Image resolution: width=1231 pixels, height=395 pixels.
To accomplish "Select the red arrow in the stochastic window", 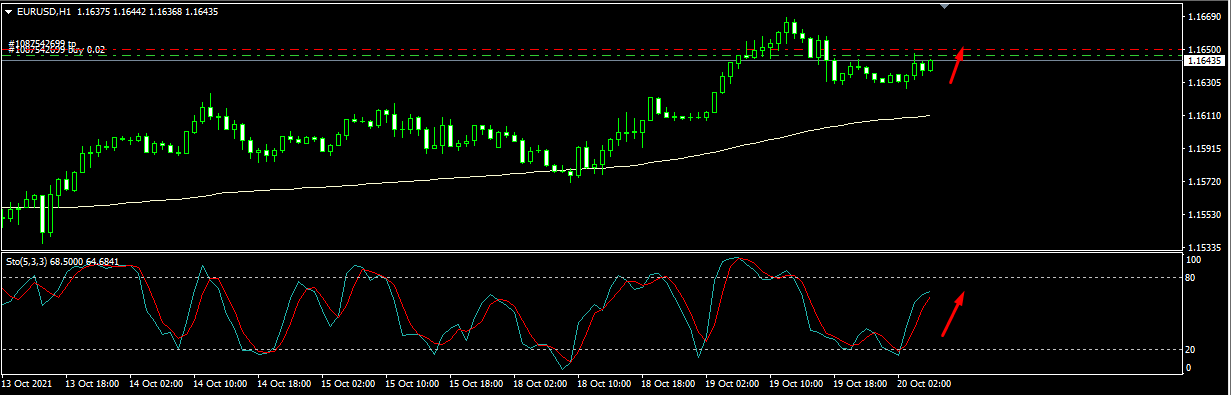I will [x=953, y=314].
